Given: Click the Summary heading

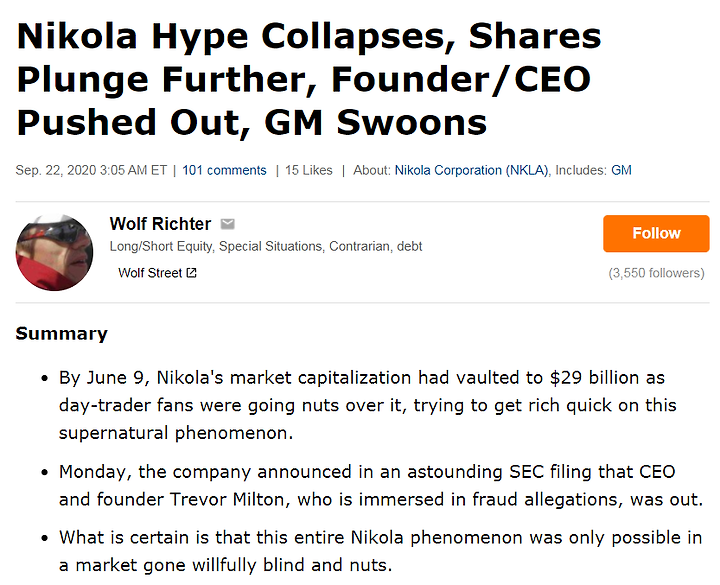Looking at the screenshot, I should (62, 333).
